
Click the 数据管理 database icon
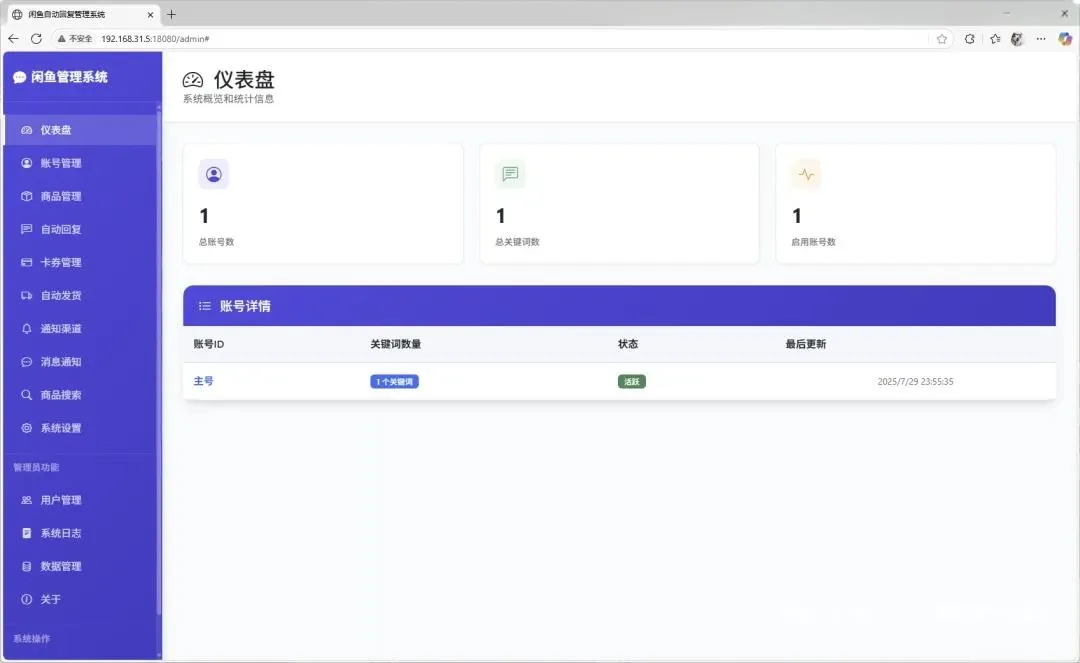point(26,566)
